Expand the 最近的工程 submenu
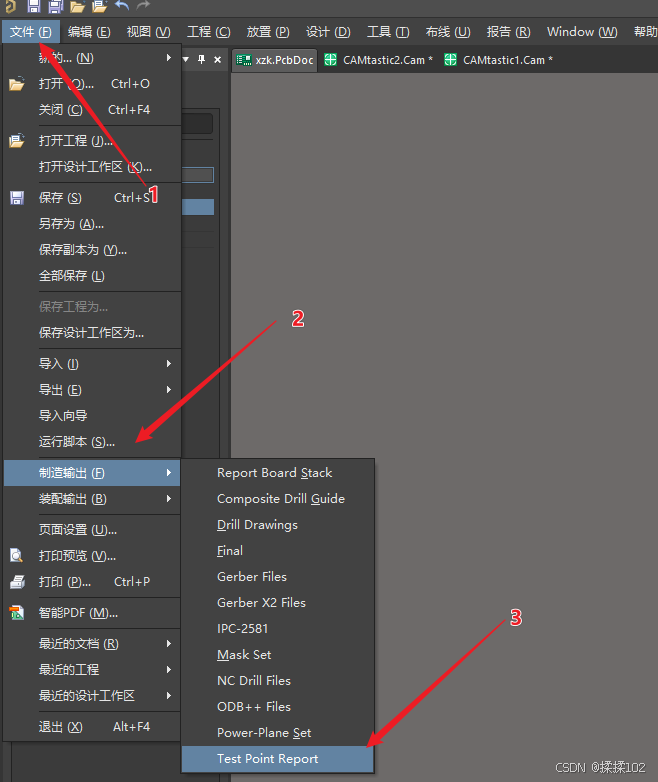658x782 pixels. point(92,670)
